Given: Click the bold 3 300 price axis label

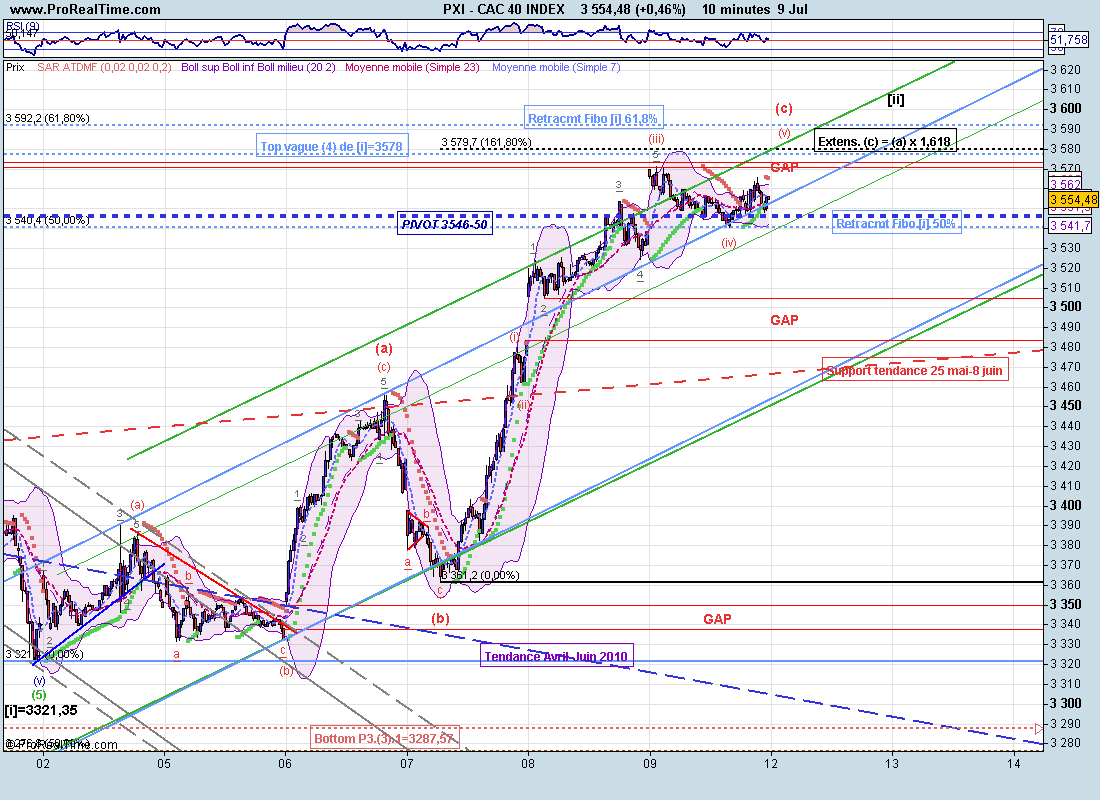Looking at the screenshot, I should coord(1066,703).
